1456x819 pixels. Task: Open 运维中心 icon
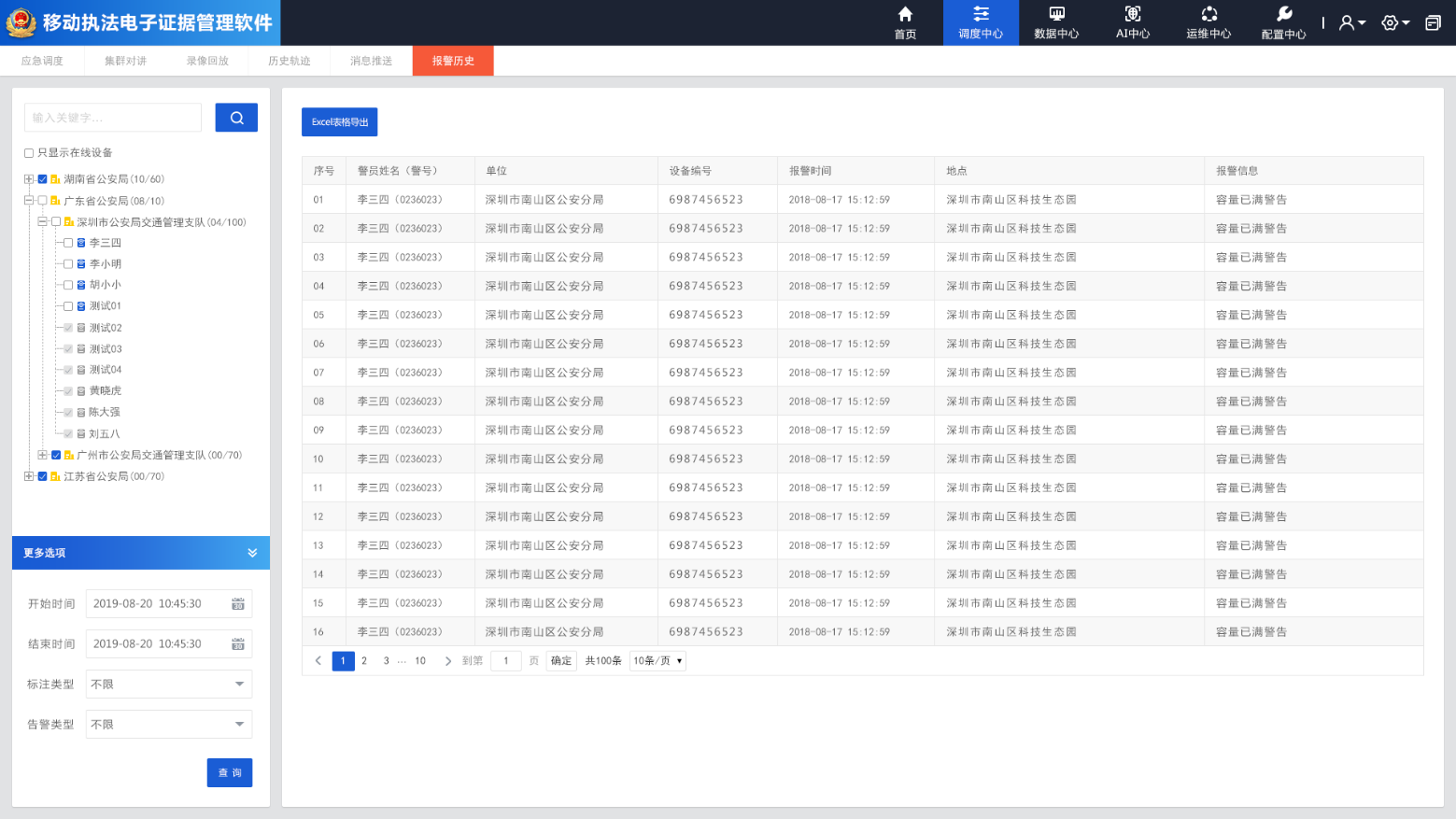(x=1209, y=14)
